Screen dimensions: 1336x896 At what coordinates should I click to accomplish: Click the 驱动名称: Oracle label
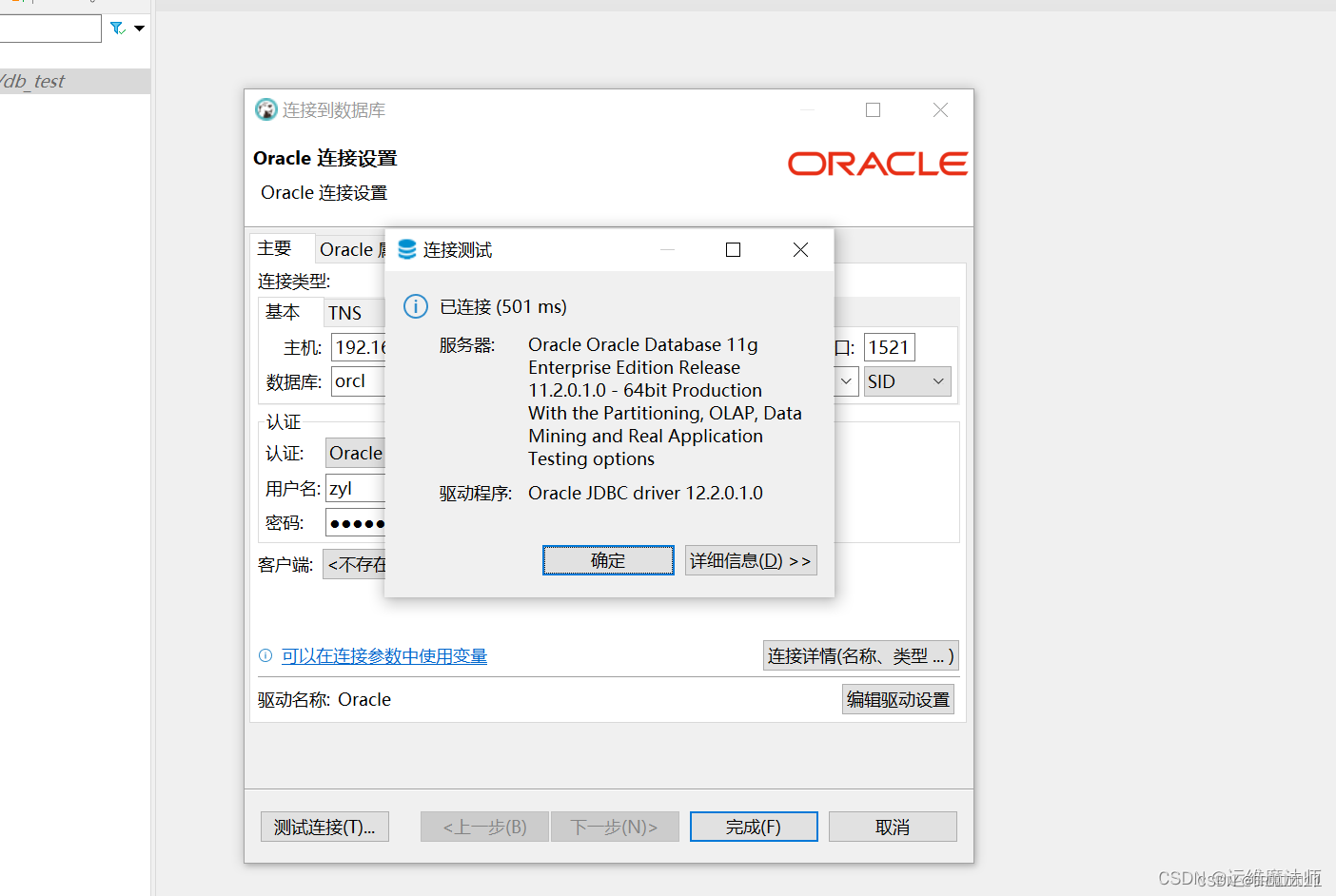tap(324, 699)
